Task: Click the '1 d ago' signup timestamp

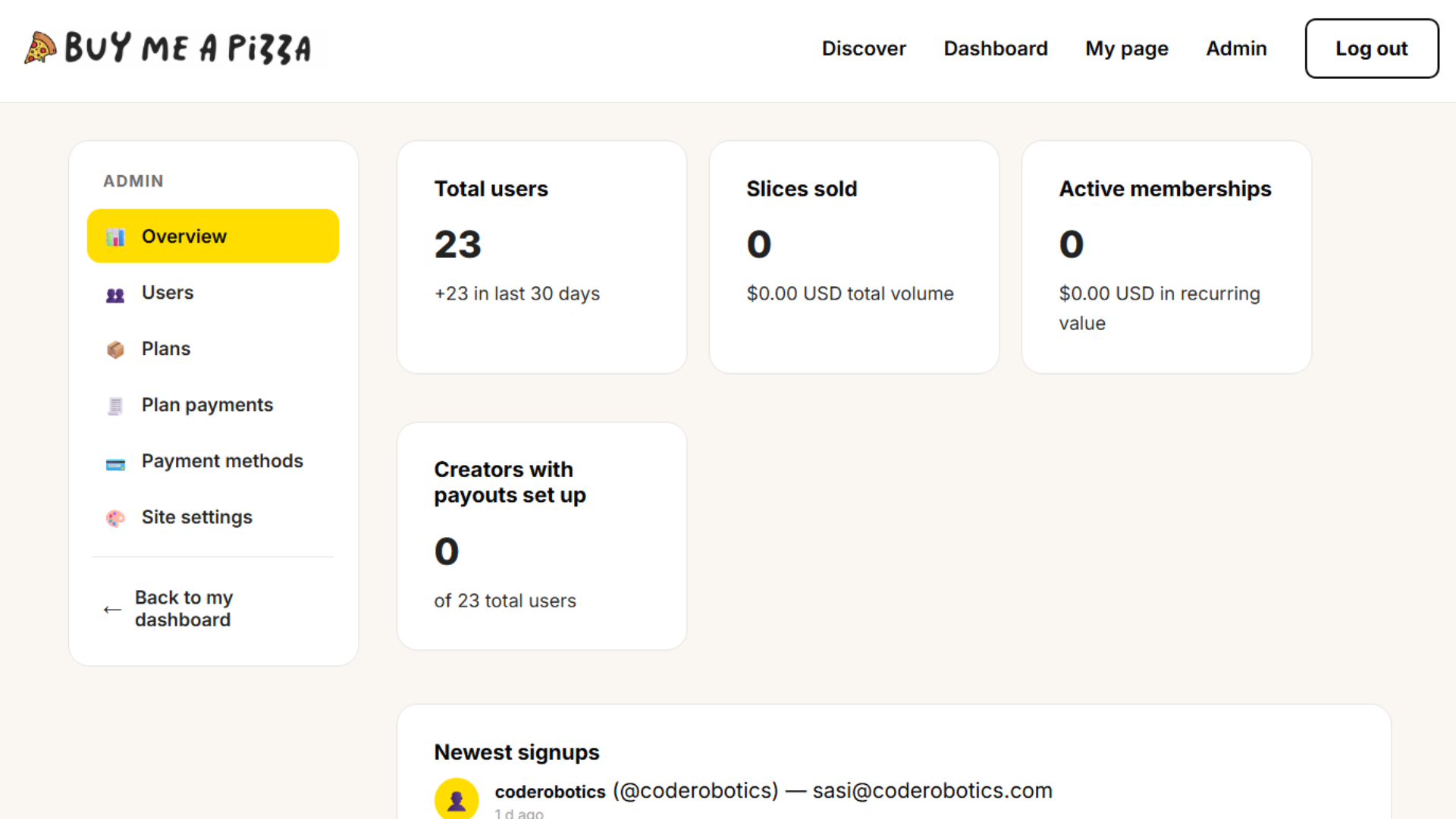Action: [519, 814]
